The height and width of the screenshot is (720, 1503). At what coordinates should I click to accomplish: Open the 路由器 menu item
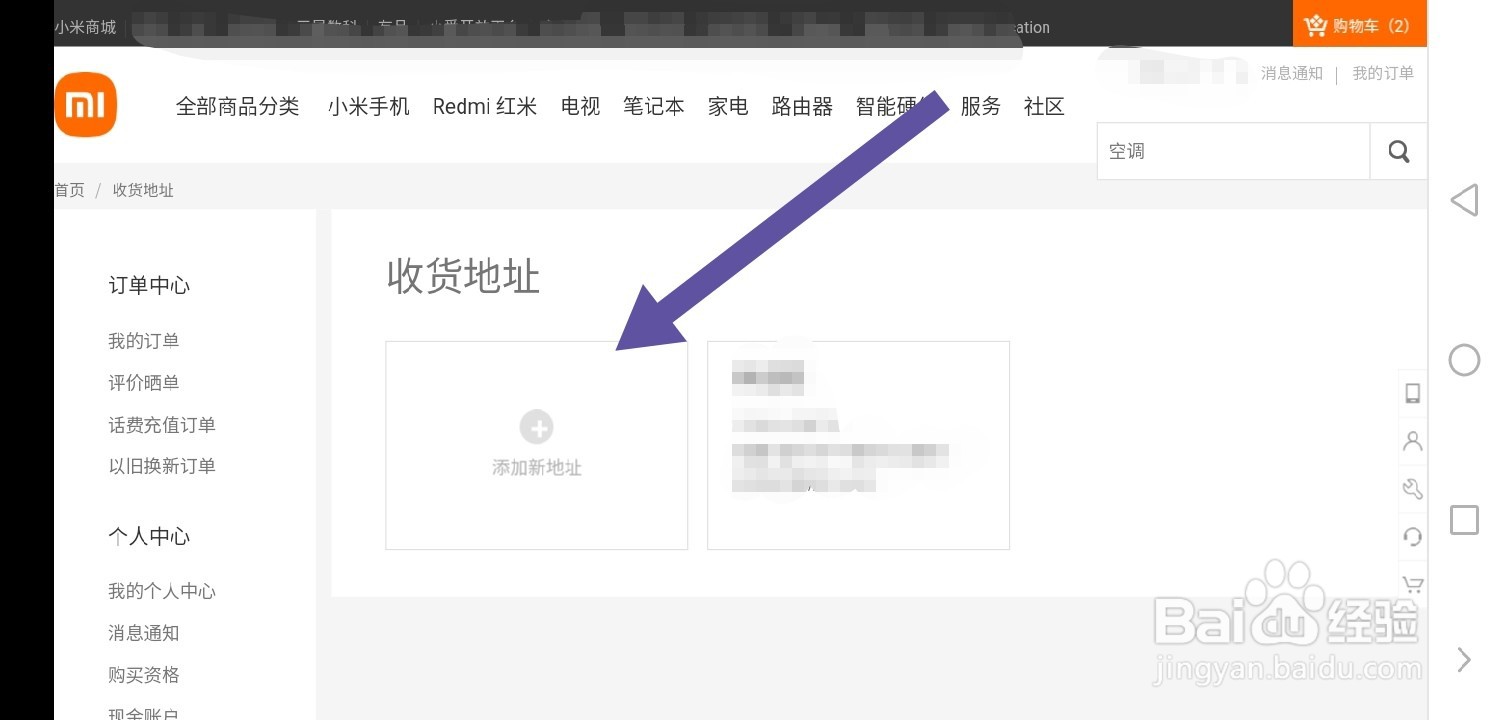click(802, 106)
